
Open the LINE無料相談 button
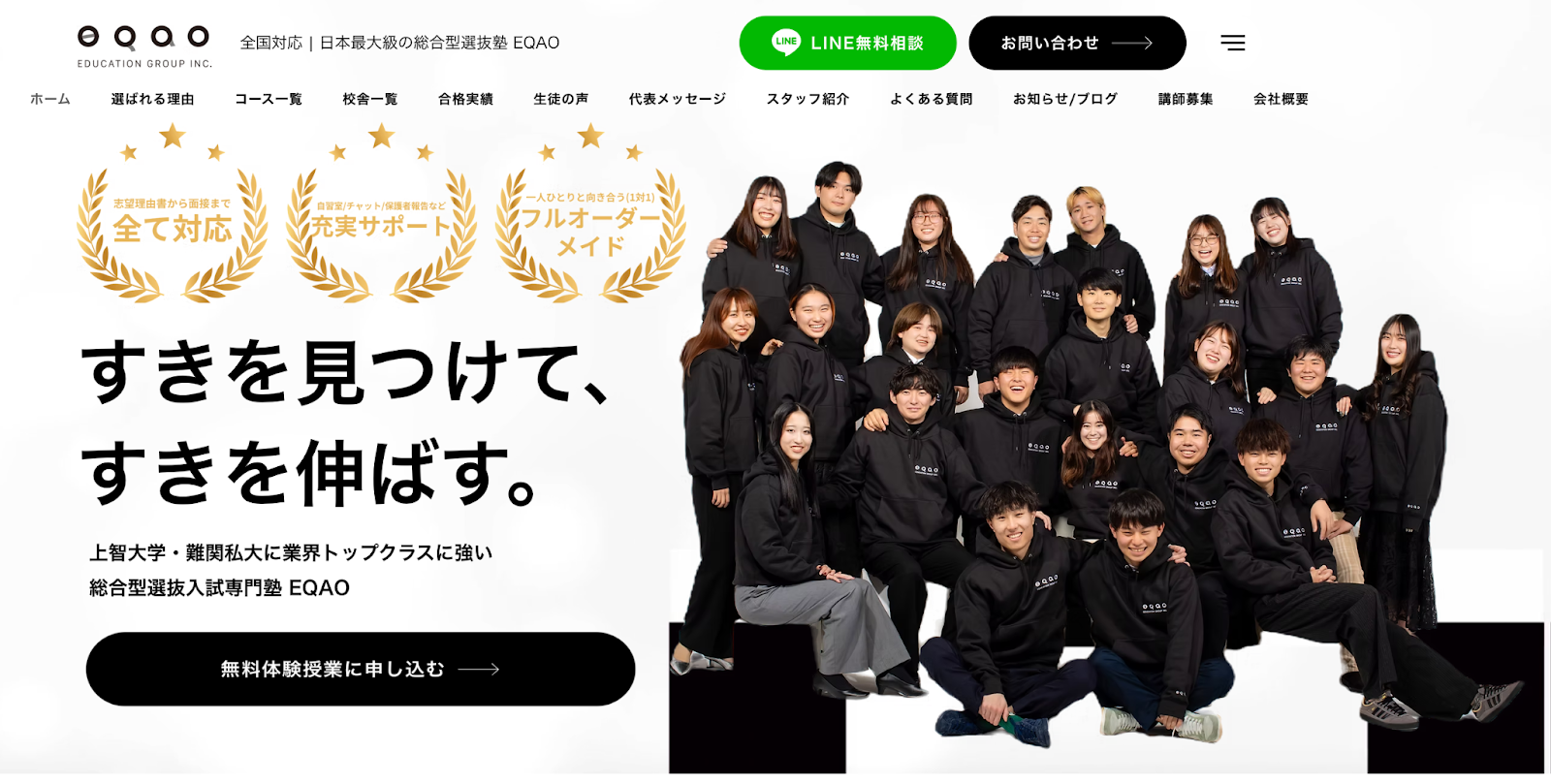(x=848, y=43)
